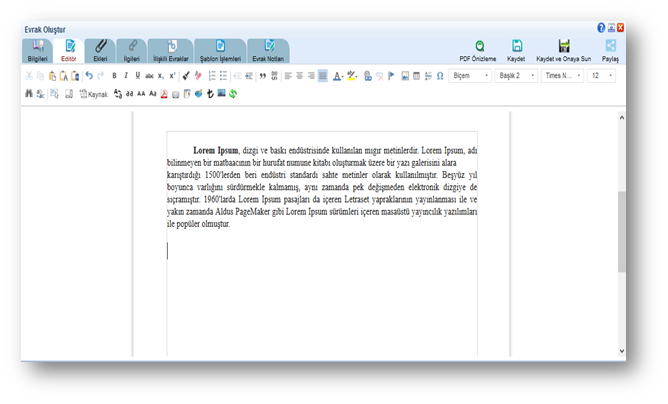
Task: Click the undo arrow icon
Action: point(89,76)
